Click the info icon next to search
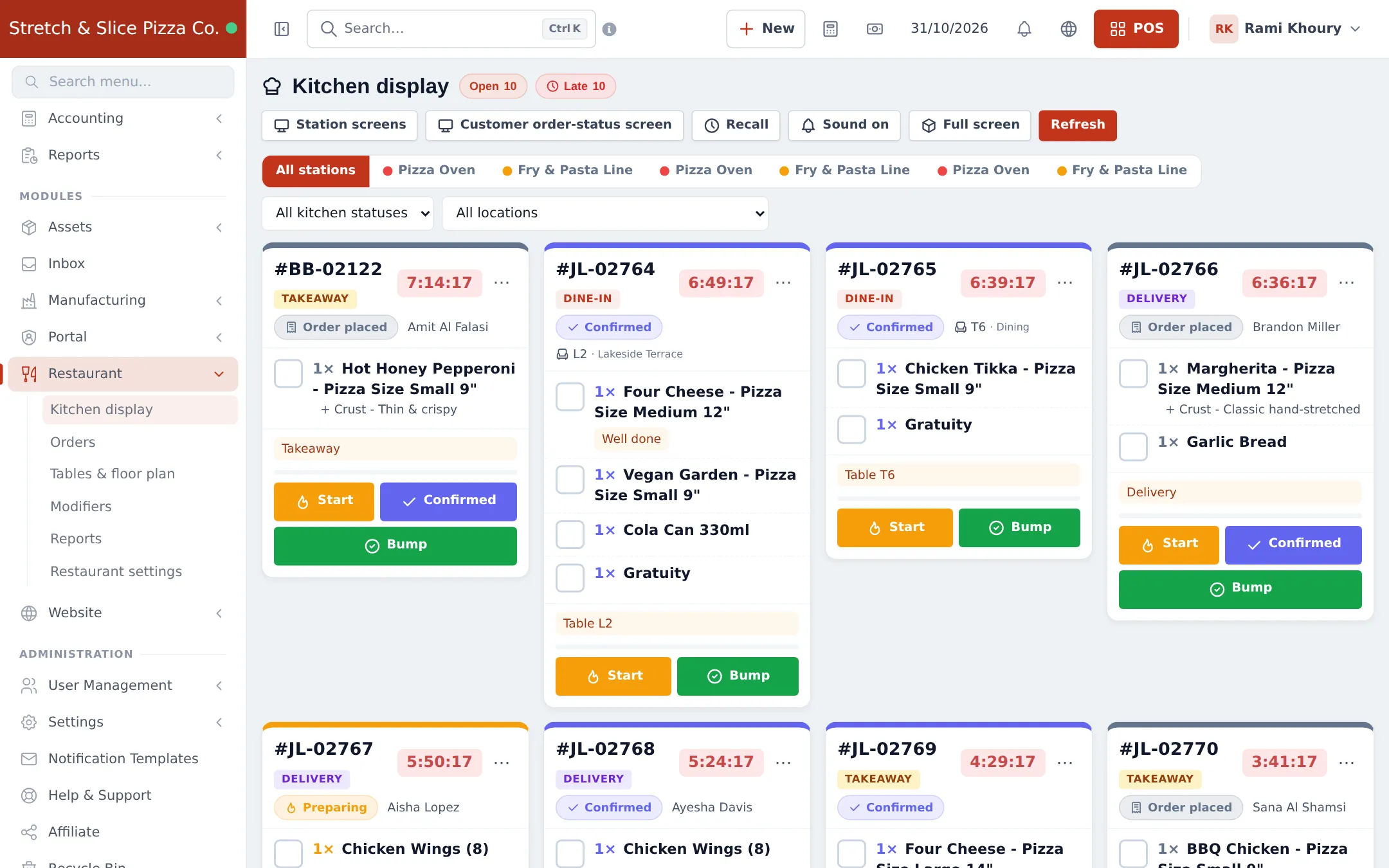1389x868 pixels. (x=609, y=29)
